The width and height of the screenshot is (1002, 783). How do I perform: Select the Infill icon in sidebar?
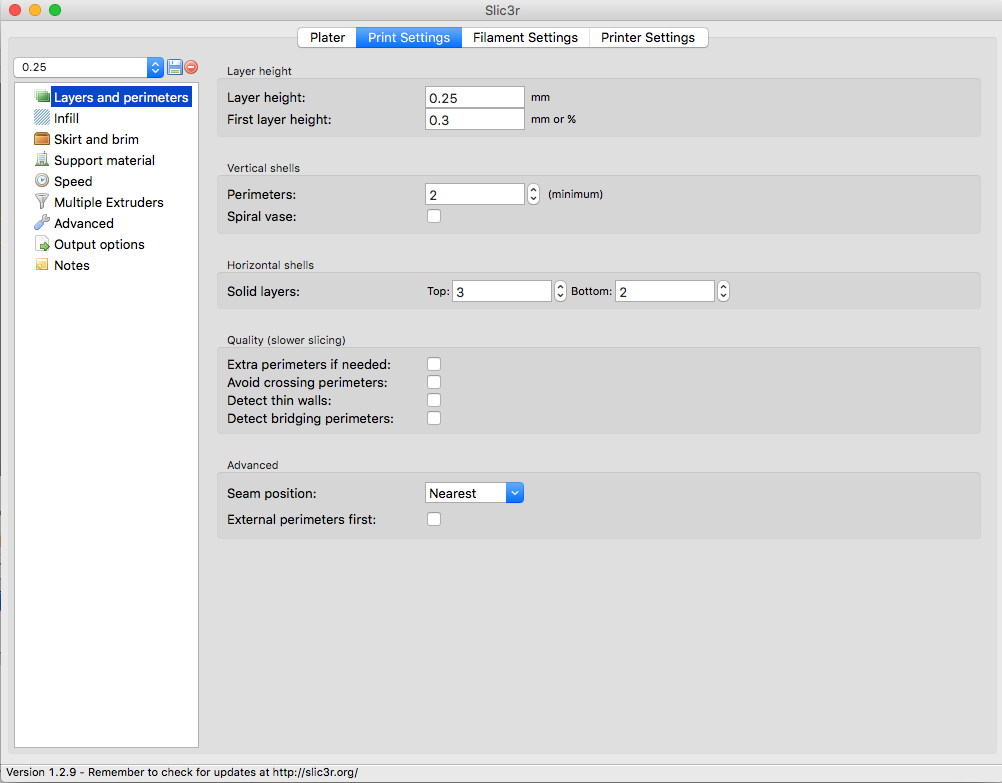[x=42, y=118]
